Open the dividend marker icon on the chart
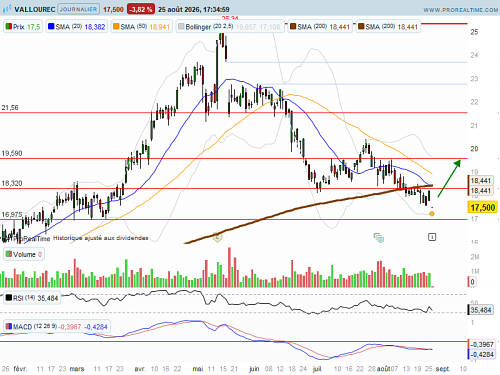Screen dimensions: 500x375 [x=217, y=237]
